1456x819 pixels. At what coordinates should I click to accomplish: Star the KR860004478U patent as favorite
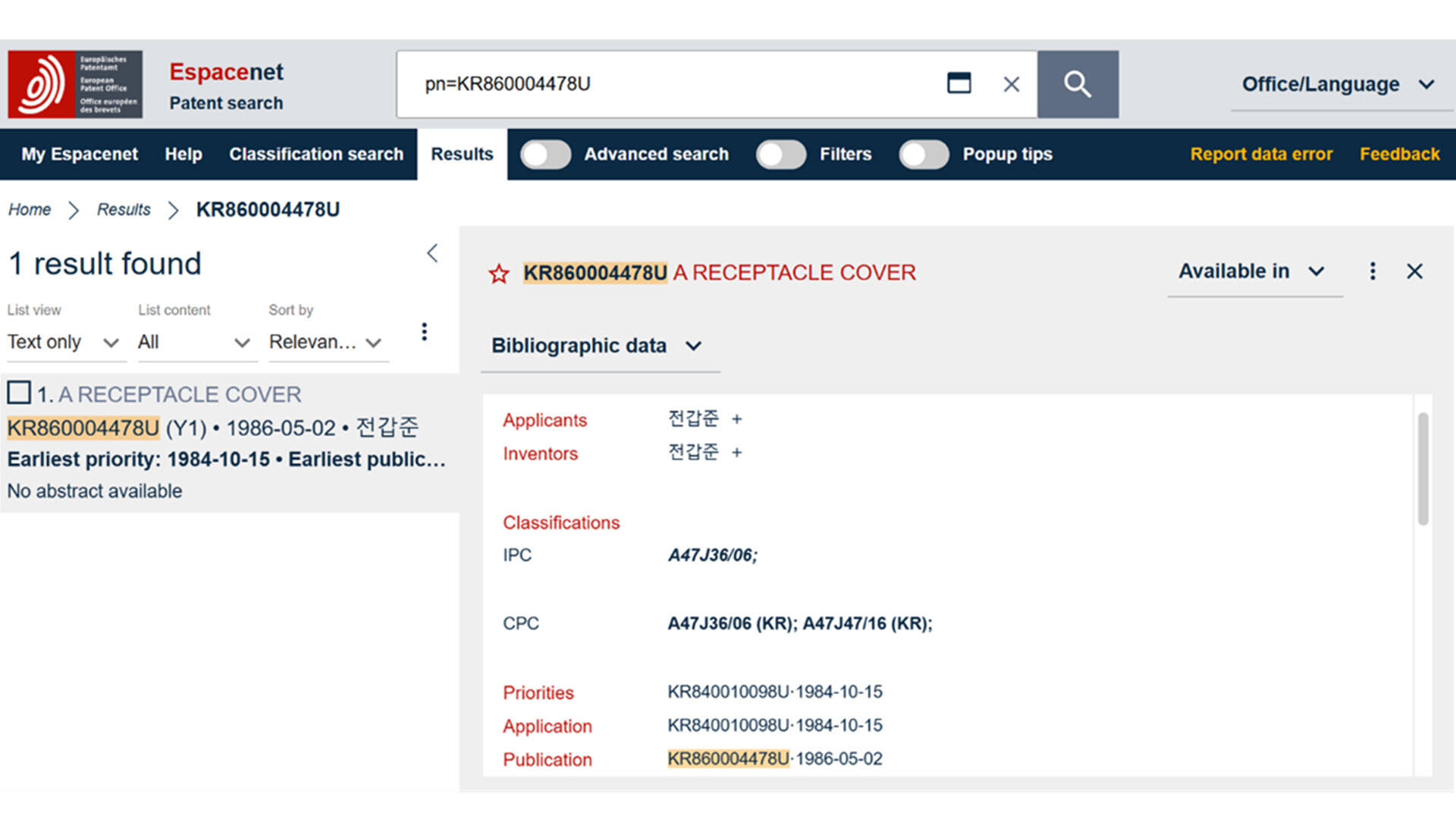[x=499, y=273]
